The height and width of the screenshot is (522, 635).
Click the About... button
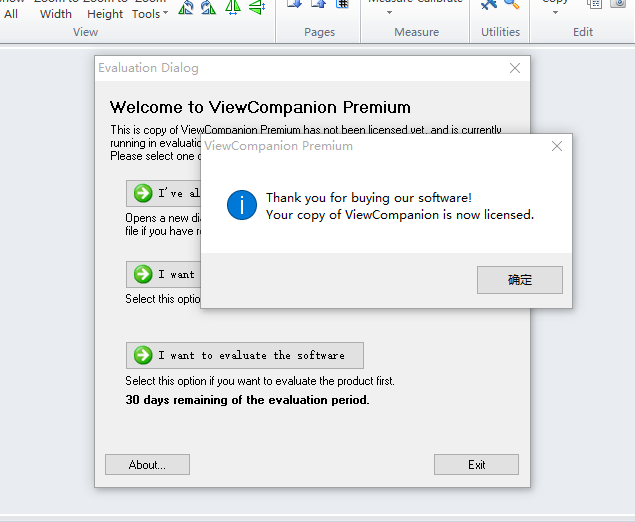(147, 465)
